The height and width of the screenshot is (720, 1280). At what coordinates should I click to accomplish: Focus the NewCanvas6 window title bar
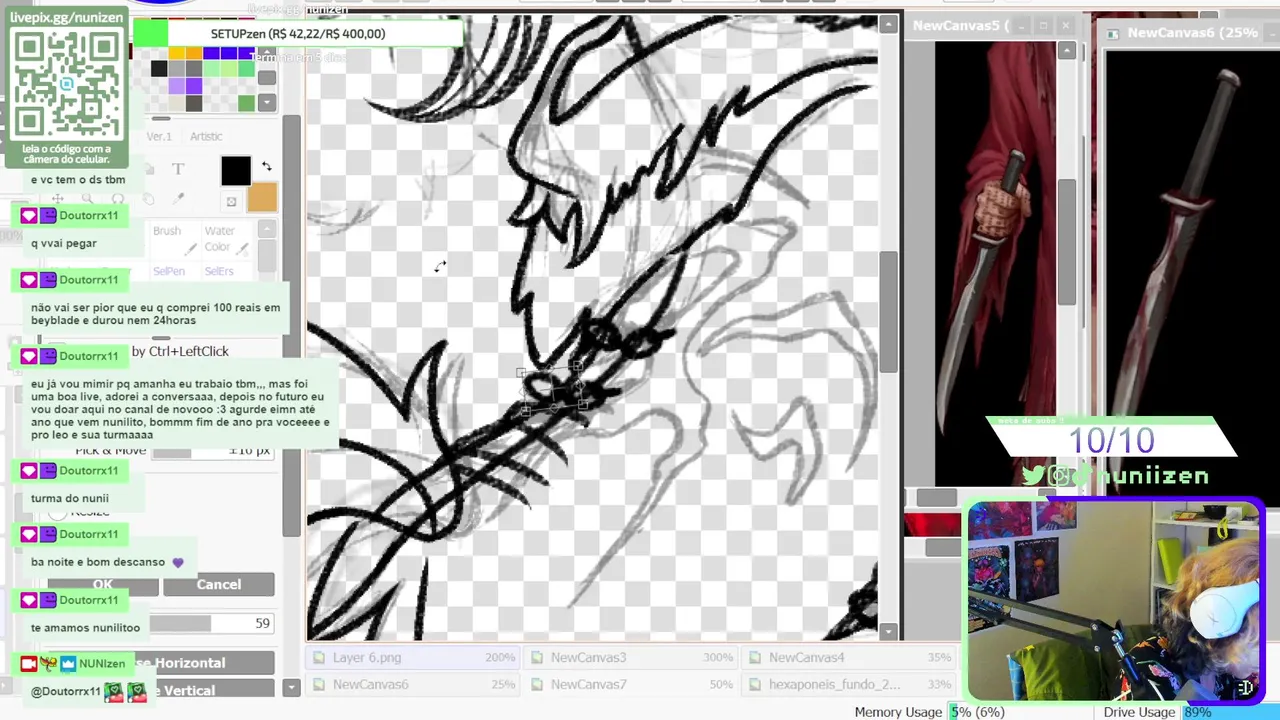tap(1188, 33)
